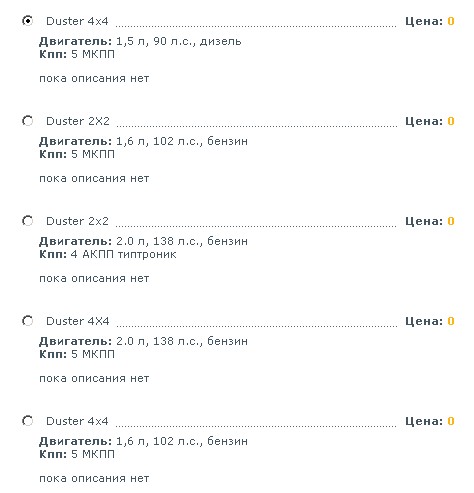Click the 1,5 л, 90 л.с., дизель engine line

178,42
